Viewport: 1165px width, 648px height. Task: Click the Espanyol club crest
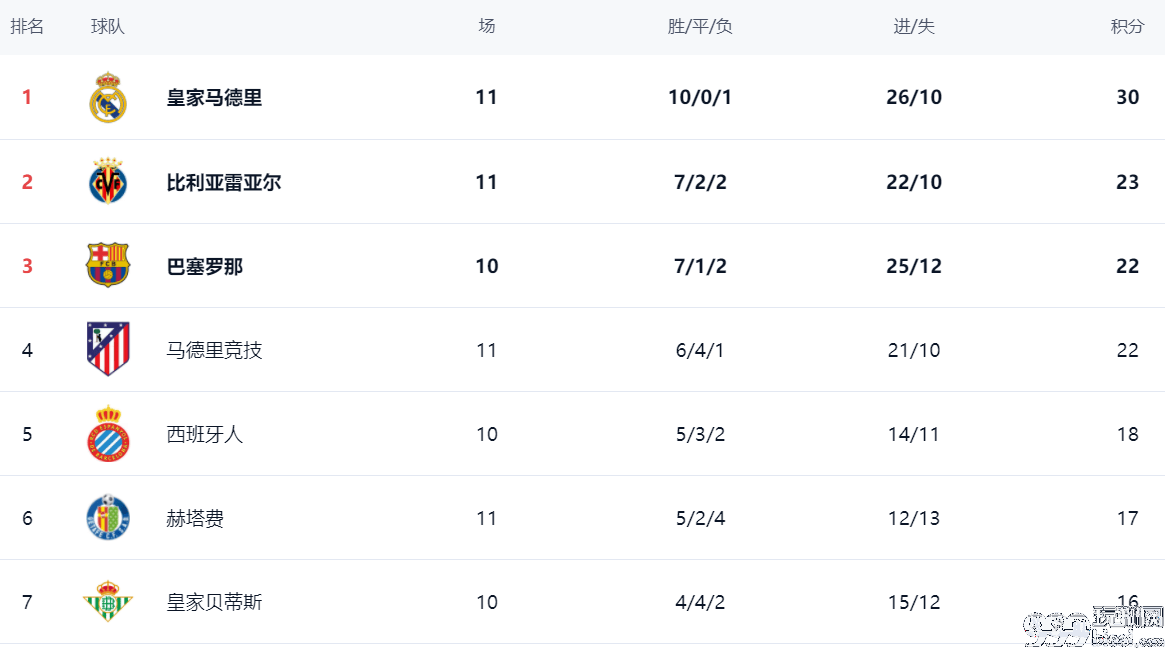tap(108, 434)
